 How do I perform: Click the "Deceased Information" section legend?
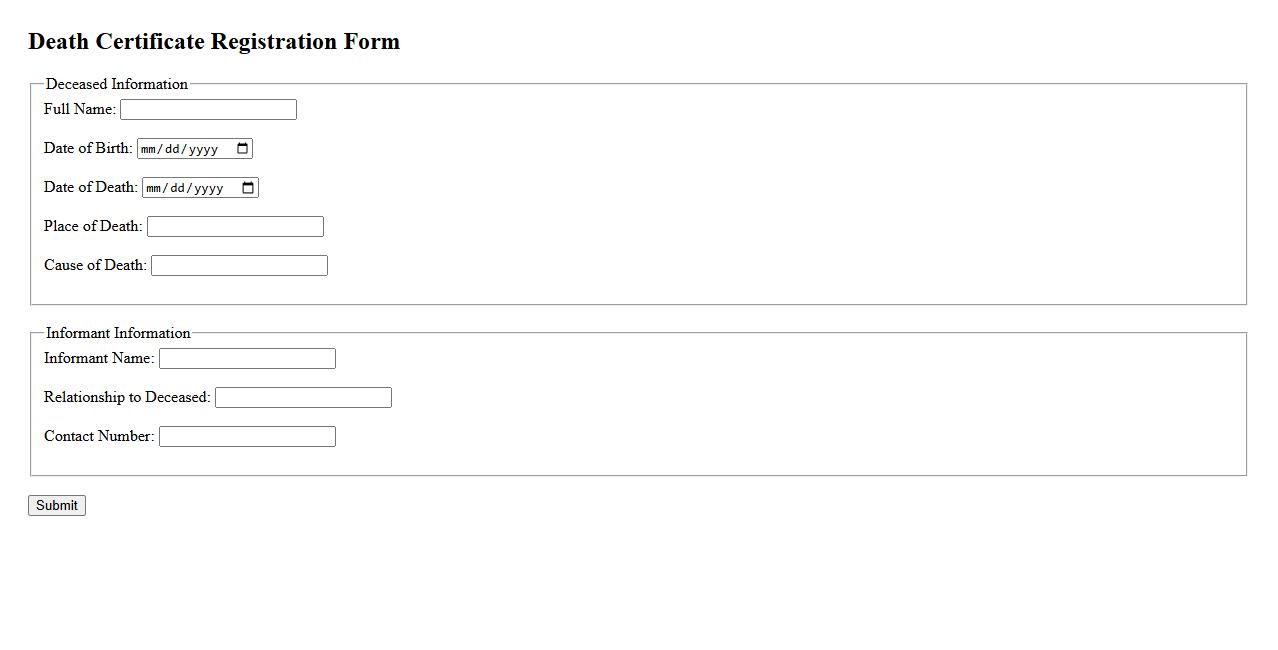(x=116, y=84)
